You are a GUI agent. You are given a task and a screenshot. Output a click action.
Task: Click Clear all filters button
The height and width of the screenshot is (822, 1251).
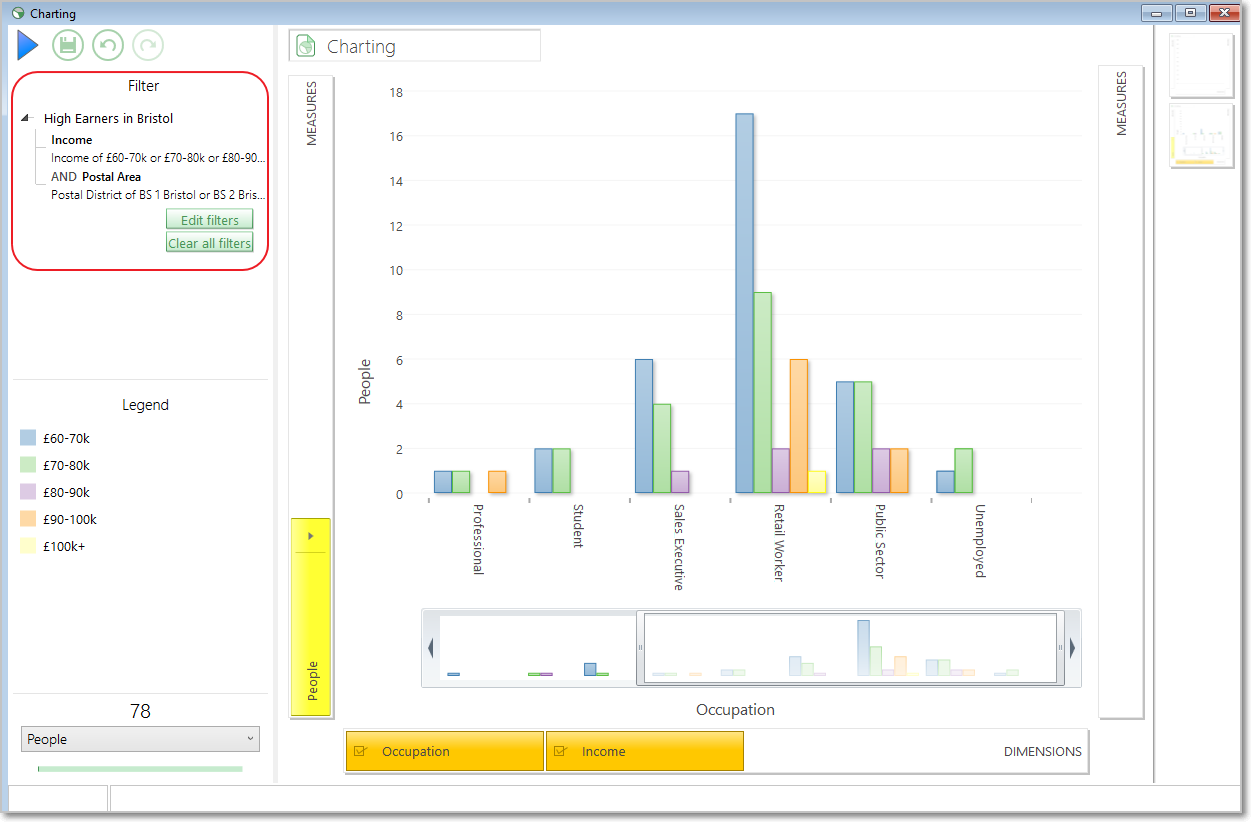[x=209, y=243]
